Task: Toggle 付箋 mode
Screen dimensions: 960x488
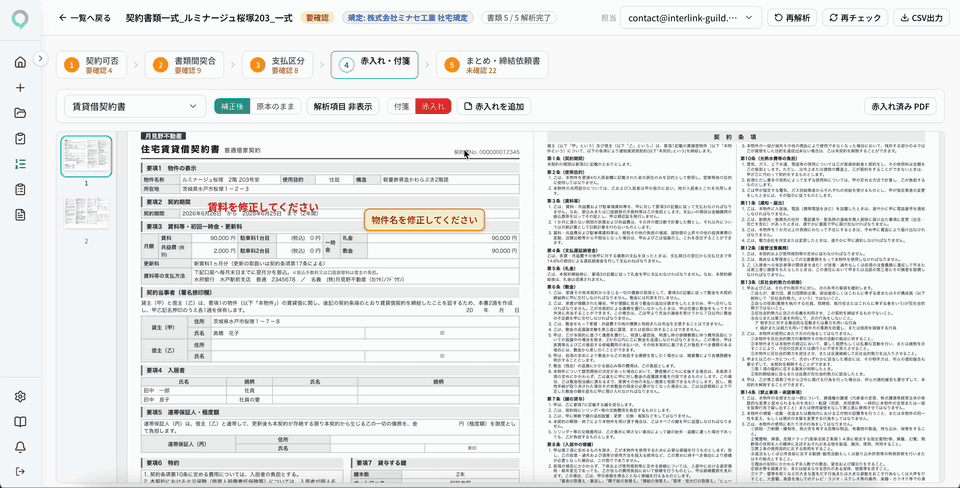Action: 402,106
